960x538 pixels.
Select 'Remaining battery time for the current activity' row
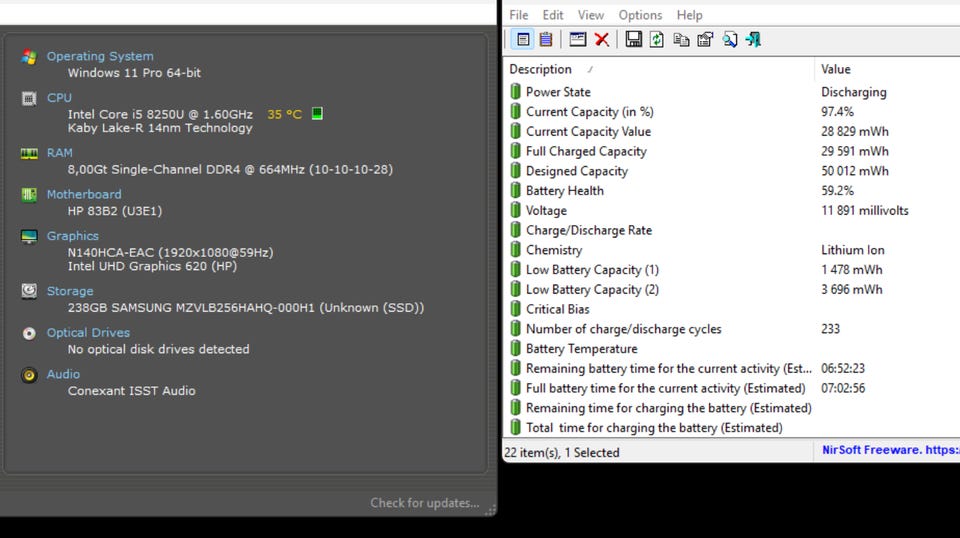(x=732, y=368)
